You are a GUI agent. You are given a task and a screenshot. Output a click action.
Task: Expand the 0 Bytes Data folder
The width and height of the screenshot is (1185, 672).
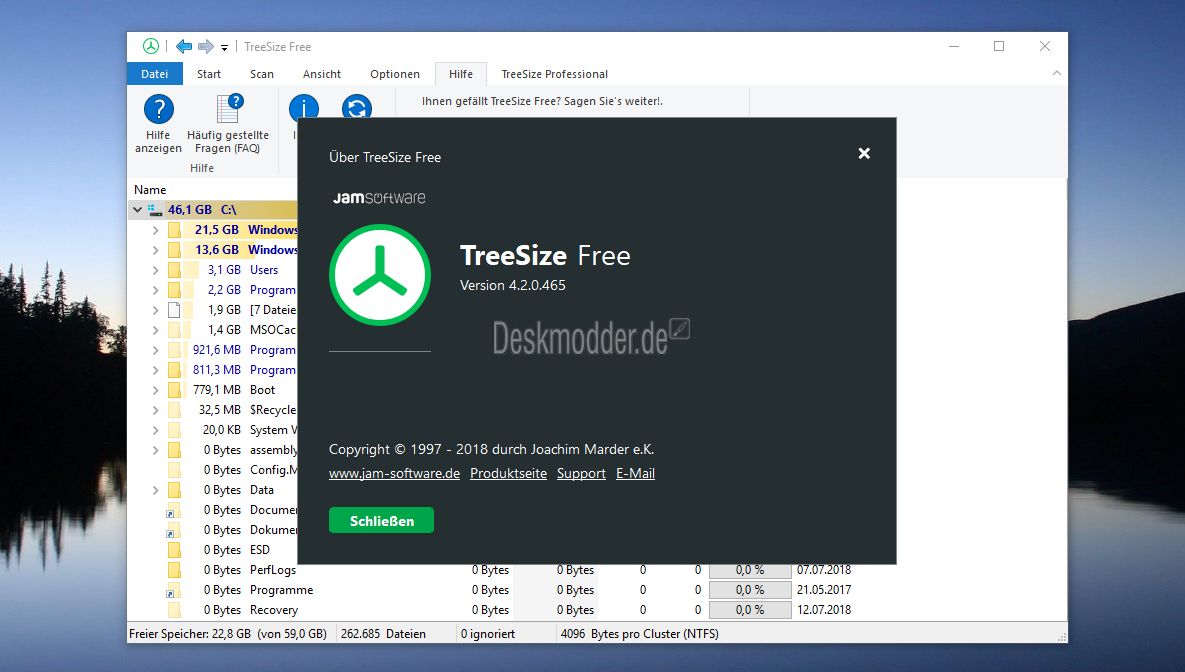[x=156, y=490]
